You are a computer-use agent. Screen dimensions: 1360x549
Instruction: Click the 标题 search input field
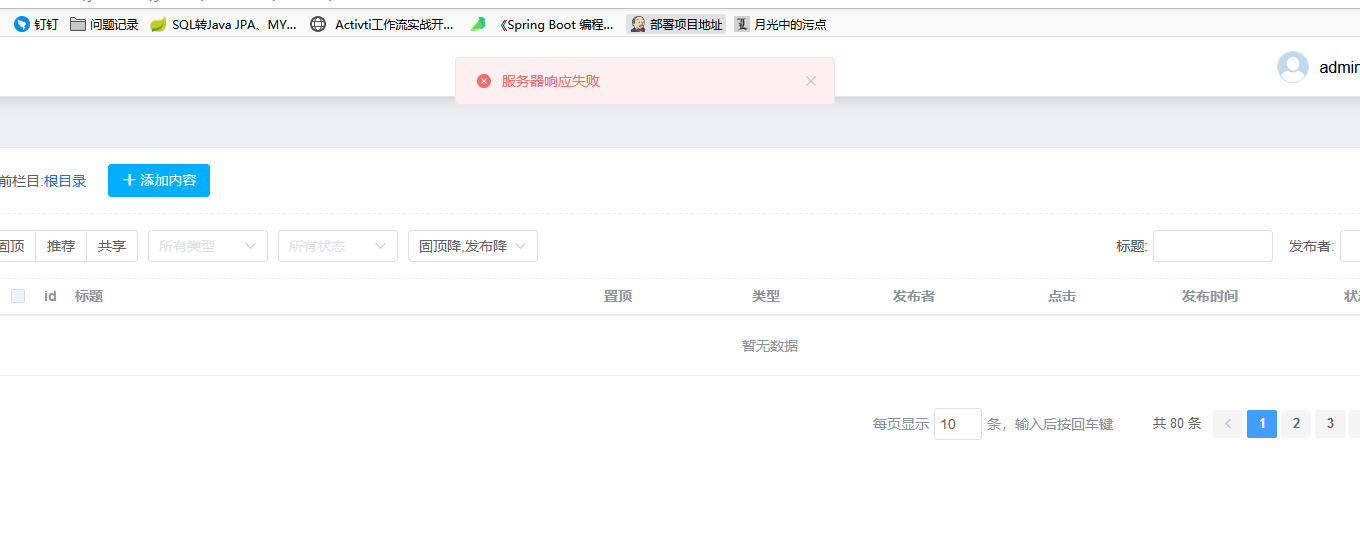click(1213, 246)
